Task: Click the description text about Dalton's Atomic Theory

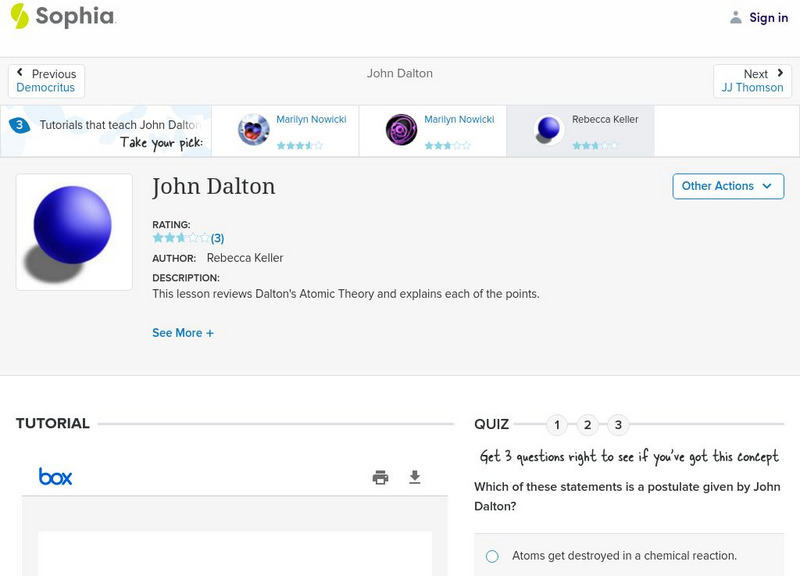Action: pyautogui.click(x=345, y=294)
